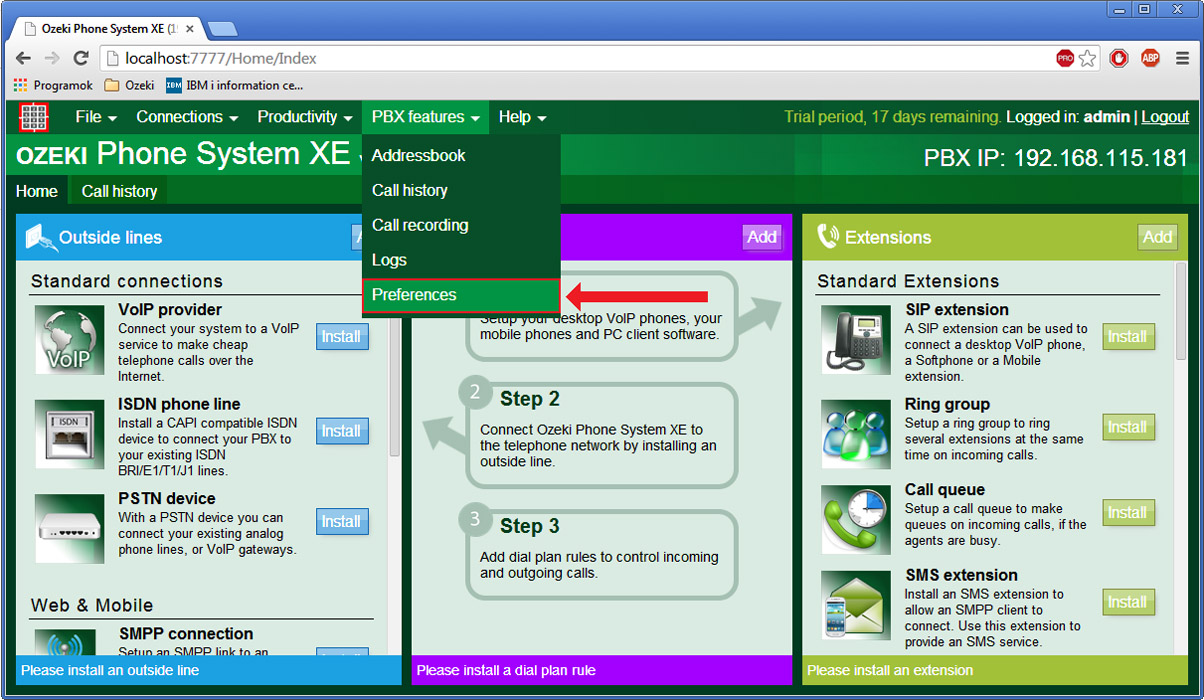Click the red PRO extension icon
The image size is (1204, 700).
point(1065,59)
